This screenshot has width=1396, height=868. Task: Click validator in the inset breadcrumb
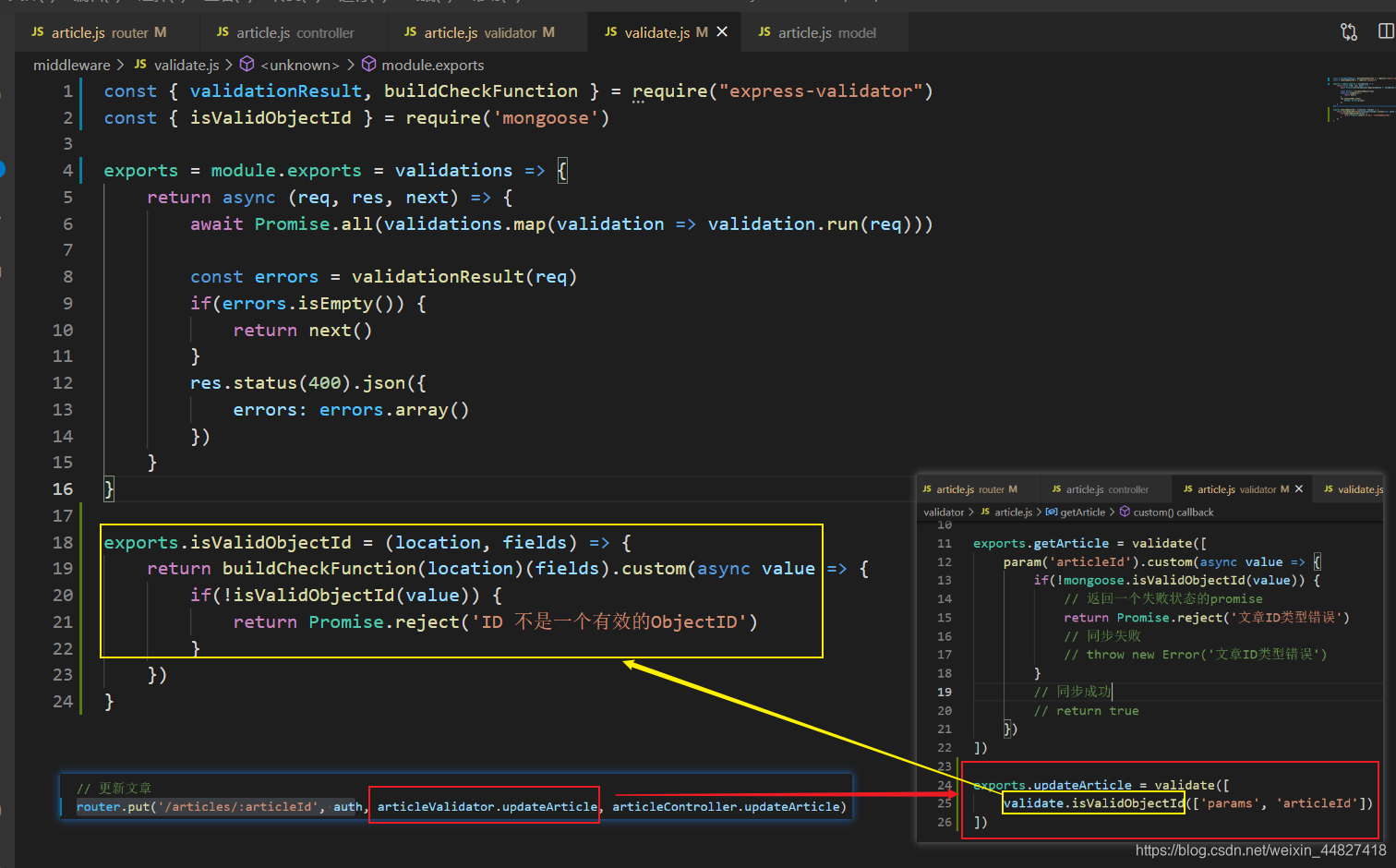tap(944, 512)
